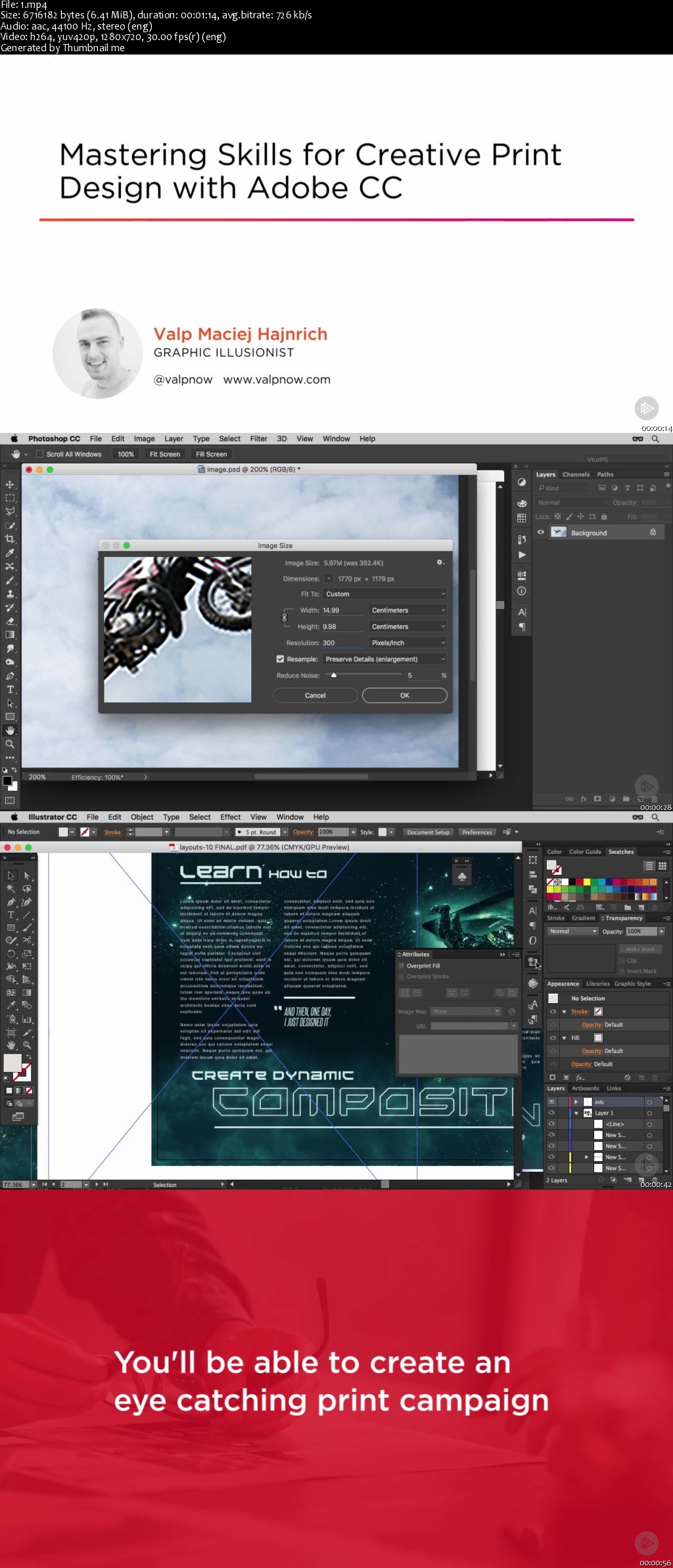Enable Scroll All Windows checkbox
Image resolution: width=673 pixels, height=1568 pixels.
pyautogui.click(x=40, y=454)
